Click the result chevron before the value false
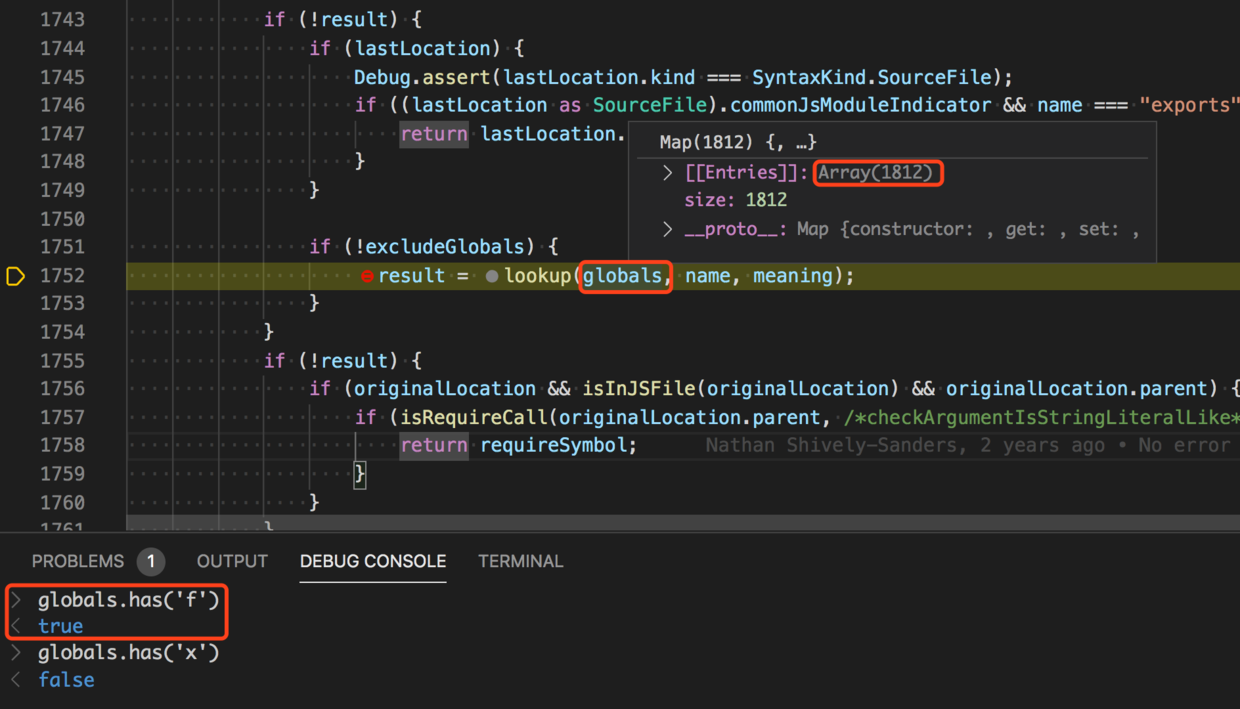1240x709 pixels. tap(16, 680)
